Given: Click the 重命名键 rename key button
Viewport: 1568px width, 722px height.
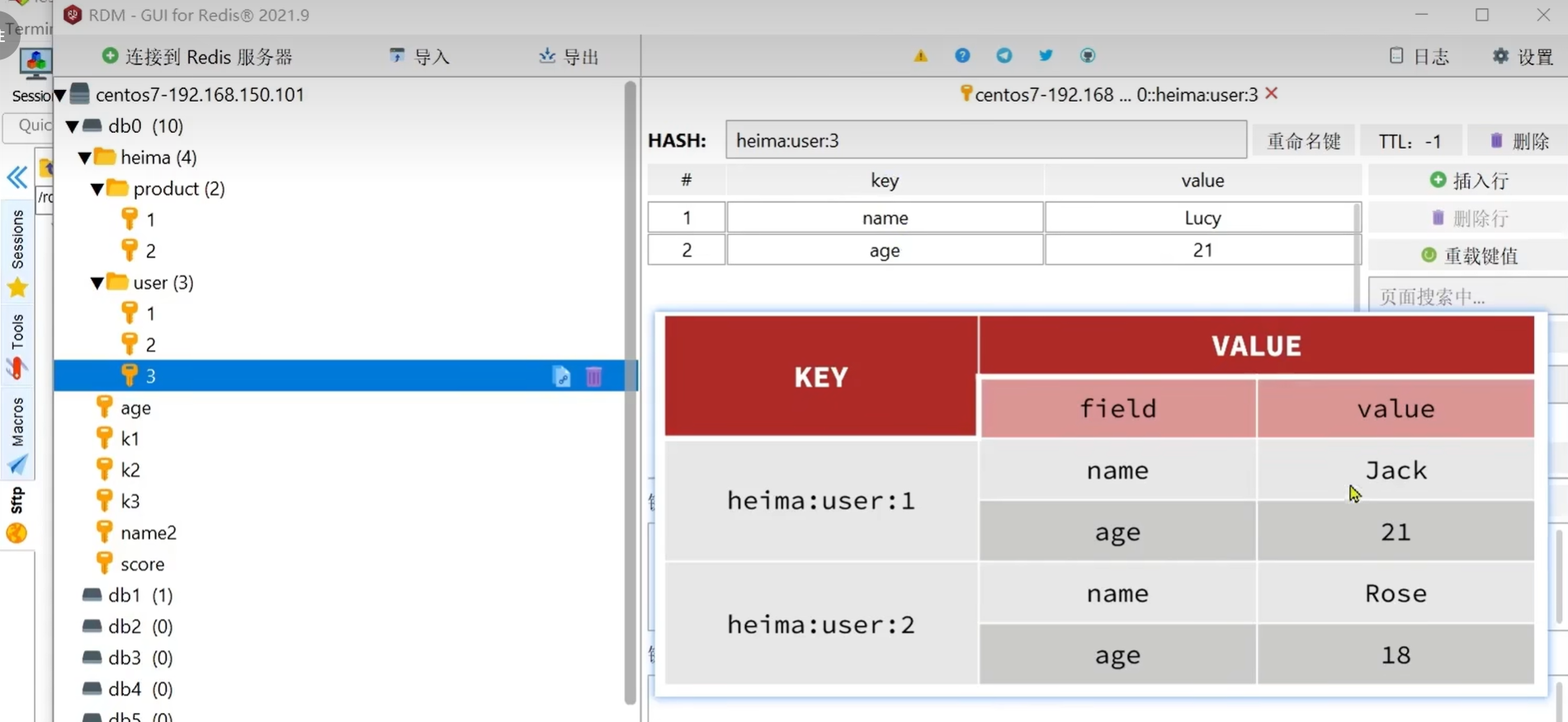Looking at the screenshot, I should [1304, 140].
